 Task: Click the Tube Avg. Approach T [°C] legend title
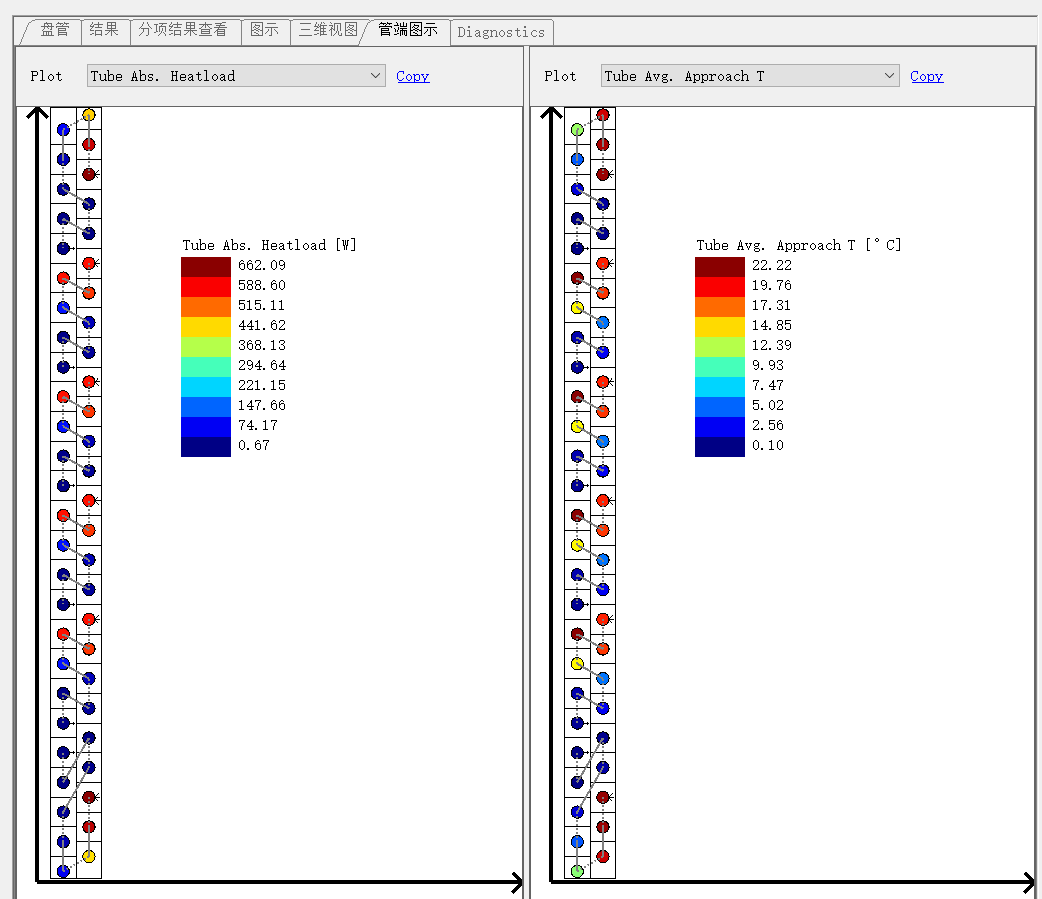tap(799, 245)
